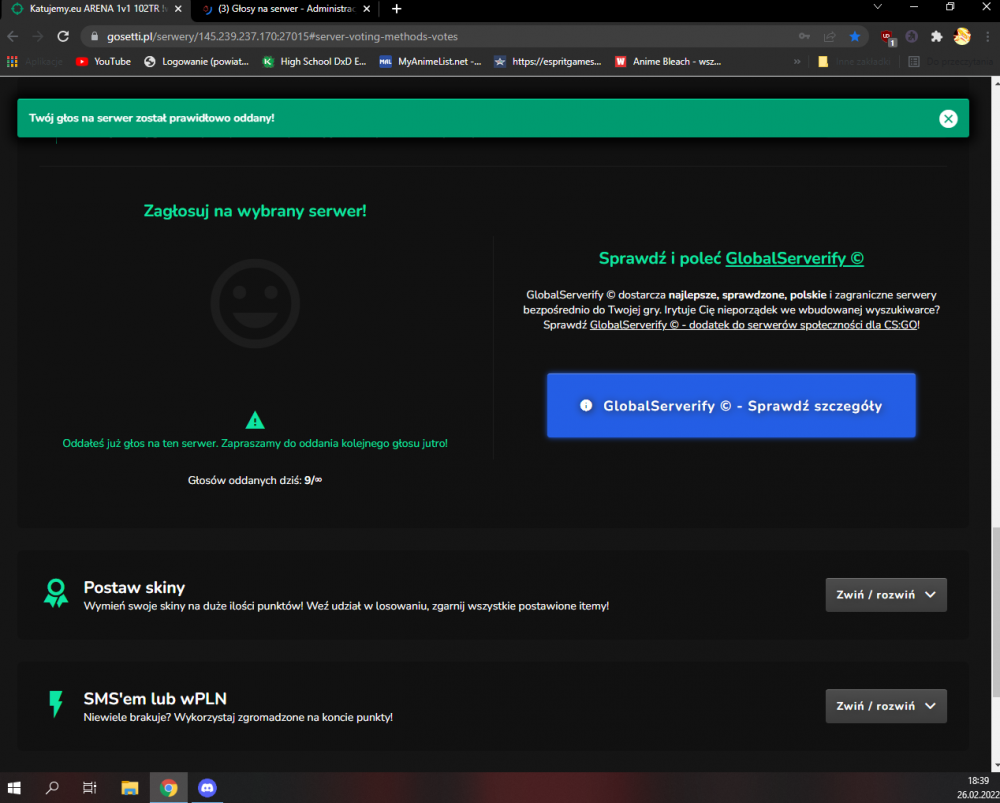The image size is (1000, 803).
Task: Share this page icon in address bar
Action: coord(830,36)
